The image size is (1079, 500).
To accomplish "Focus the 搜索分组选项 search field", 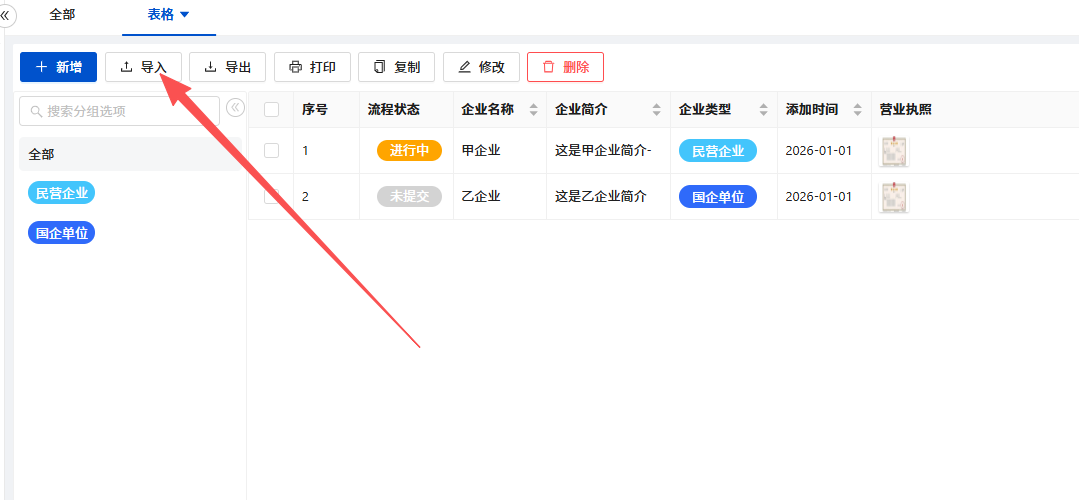I will tap(120, 111).
